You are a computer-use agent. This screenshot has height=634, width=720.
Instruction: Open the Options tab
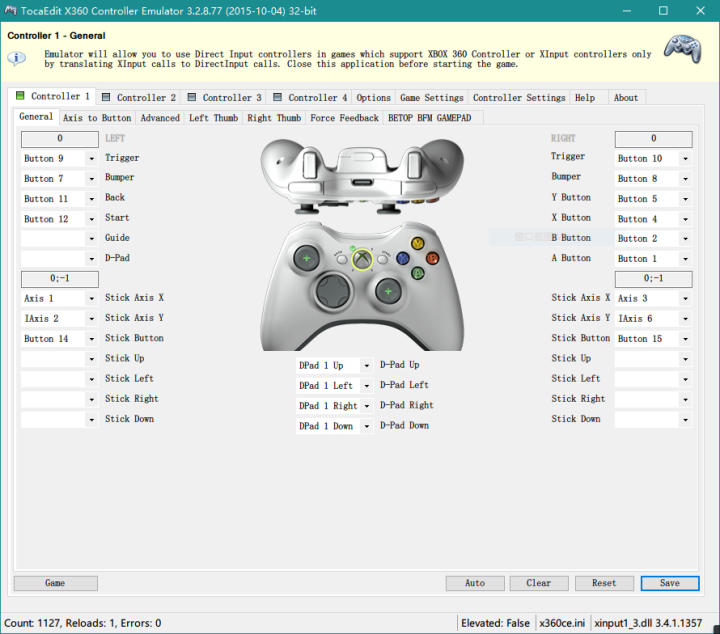point(373,97)
